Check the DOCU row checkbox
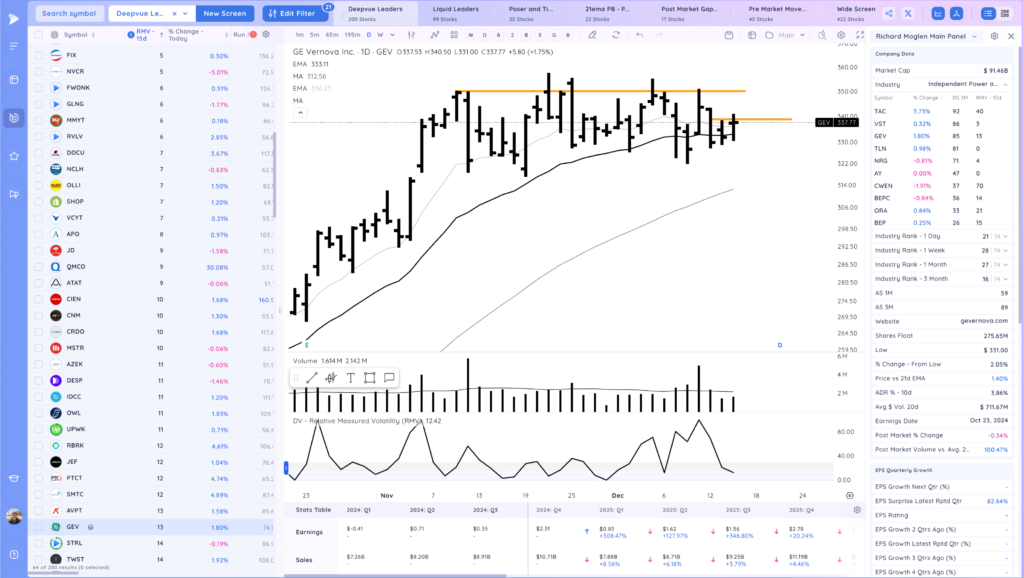Image resolution: width=1024 pixels, height=578 pixels. 39,153
